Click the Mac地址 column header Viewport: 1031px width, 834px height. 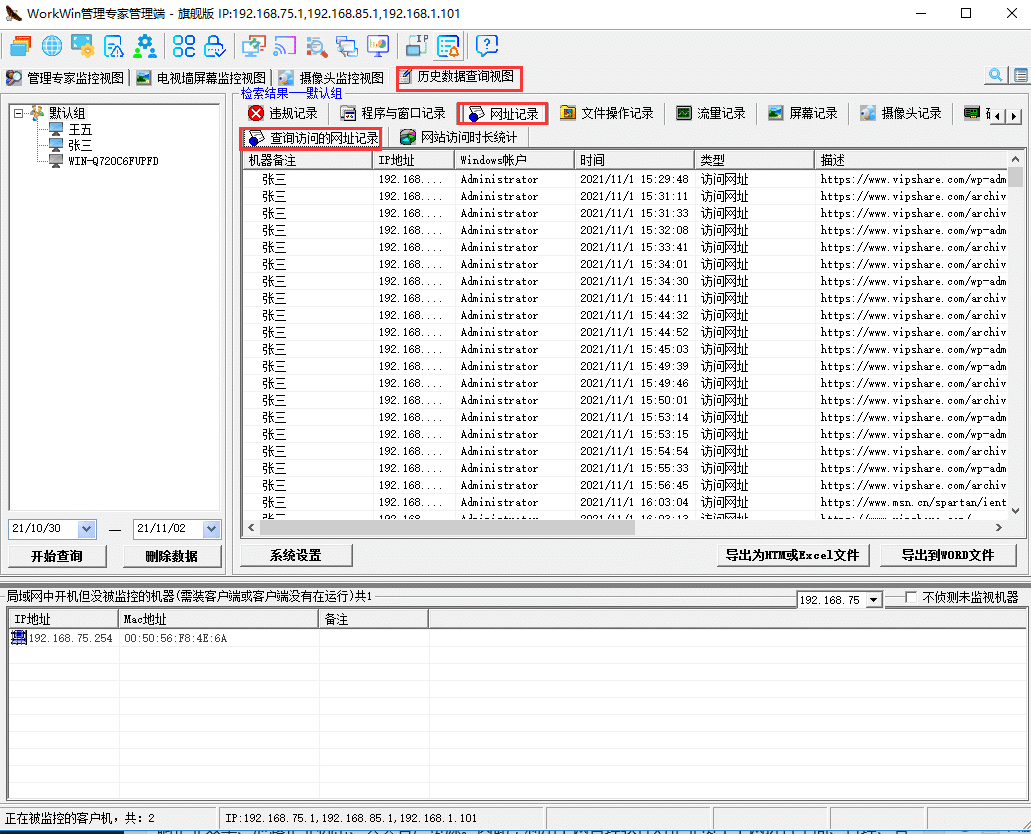pos(219,619)
